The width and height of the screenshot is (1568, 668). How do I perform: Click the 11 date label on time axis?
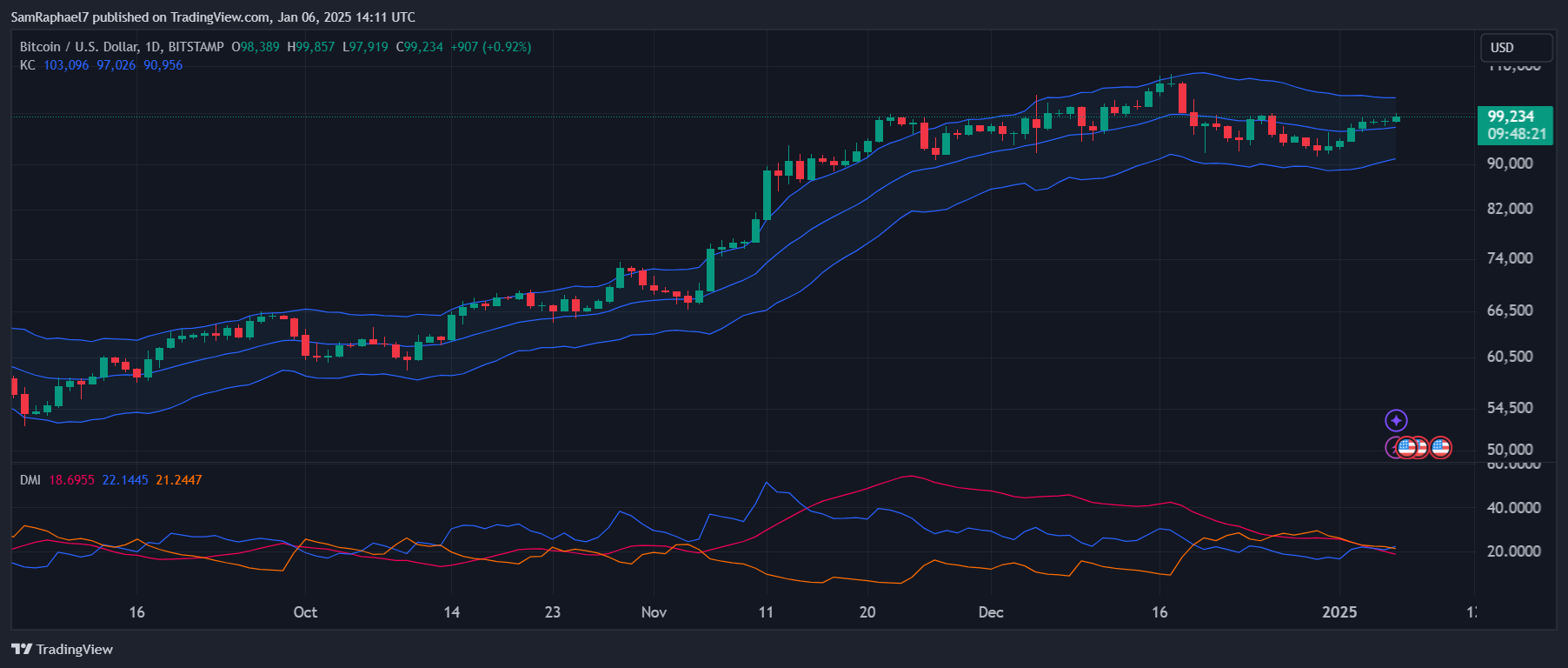[766, 612]
